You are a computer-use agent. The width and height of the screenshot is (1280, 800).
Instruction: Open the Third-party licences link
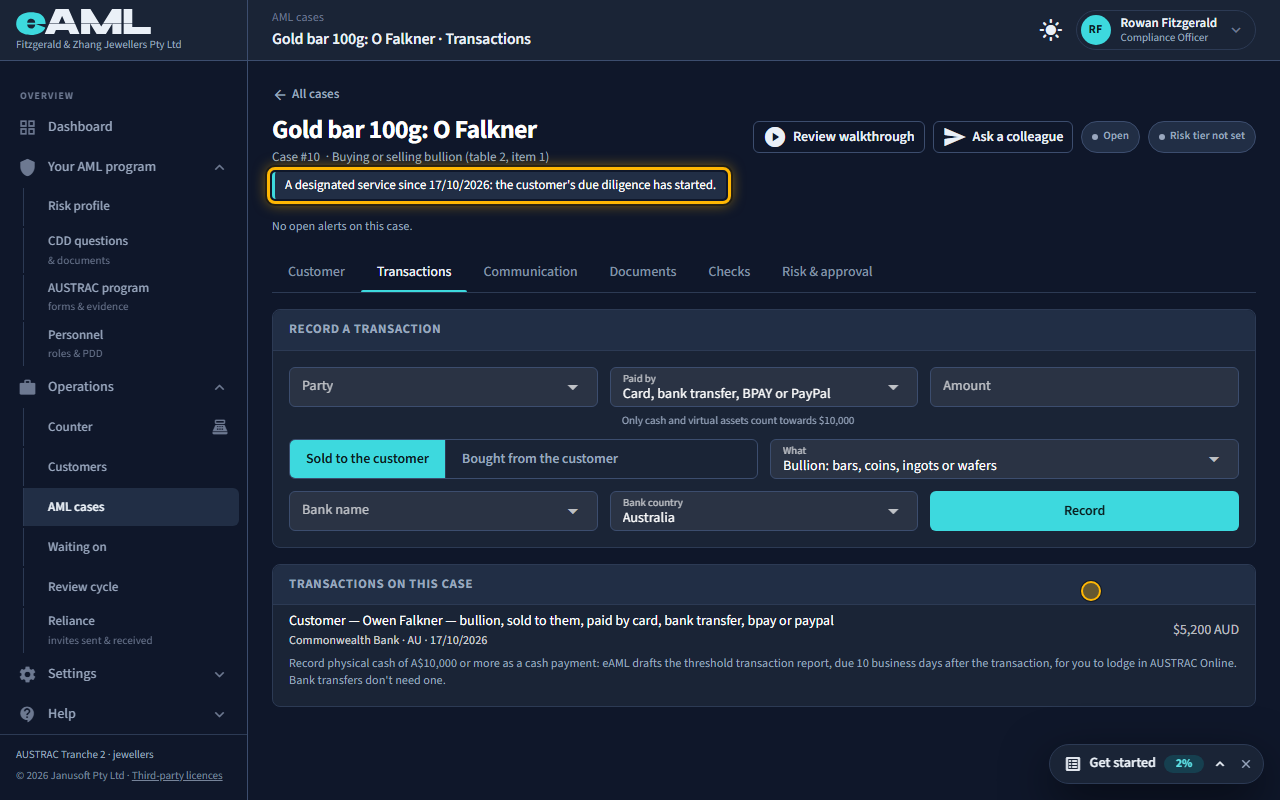pyautogui.click(x=177, y=775)
